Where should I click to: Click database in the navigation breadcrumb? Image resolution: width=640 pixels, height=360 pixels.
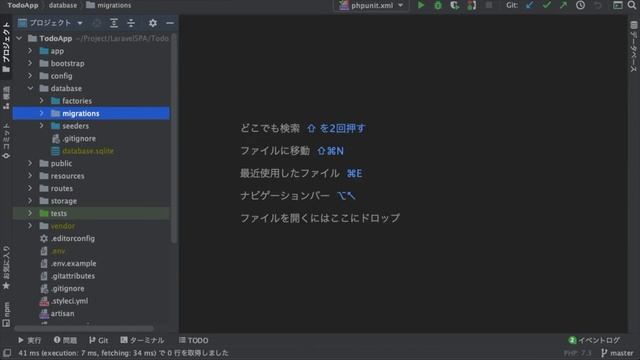coord(63,5)
